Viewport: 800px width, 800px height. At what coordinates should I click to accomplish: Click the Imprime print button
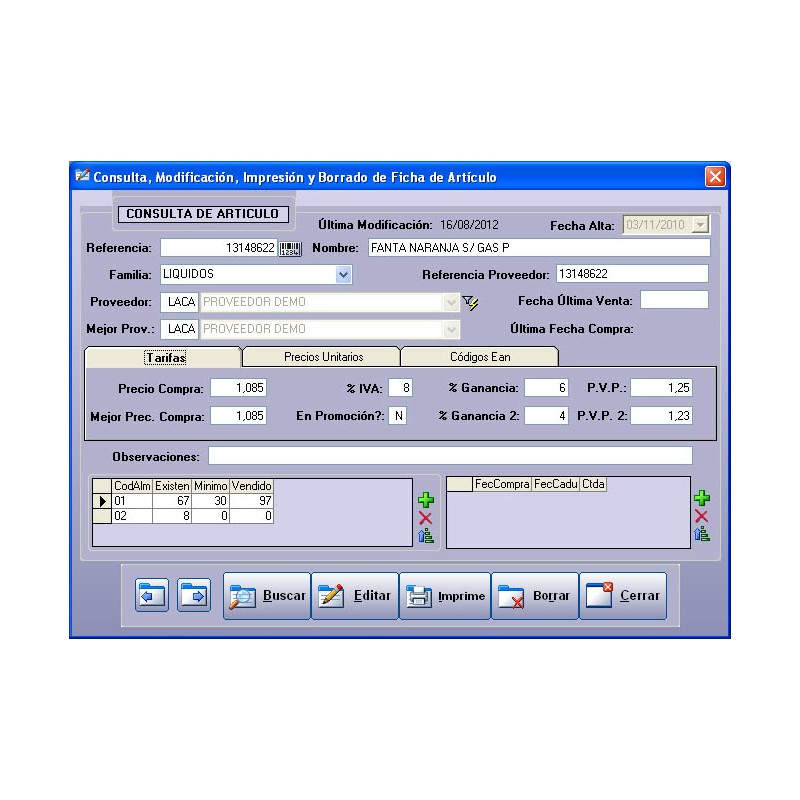pos(445,596)
